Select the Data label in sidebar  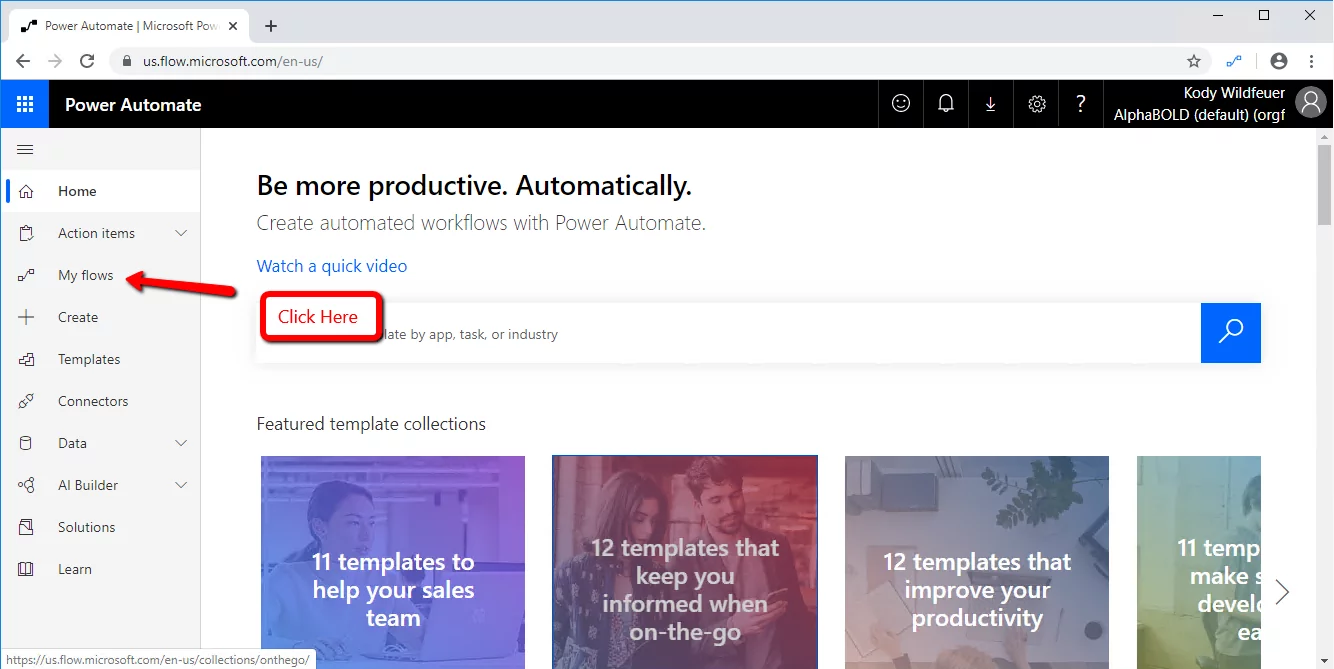click(x=72, y=443)
